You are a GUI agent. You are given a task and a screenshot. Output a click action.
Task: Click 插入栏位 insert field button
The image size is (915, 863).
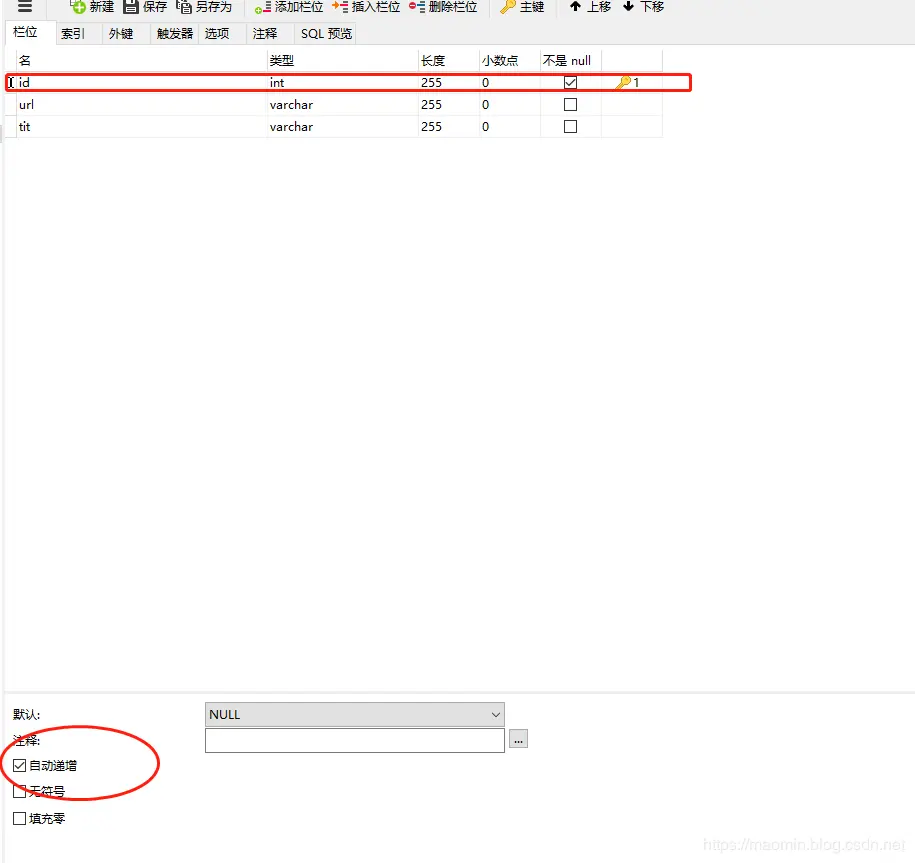(366, 7)
